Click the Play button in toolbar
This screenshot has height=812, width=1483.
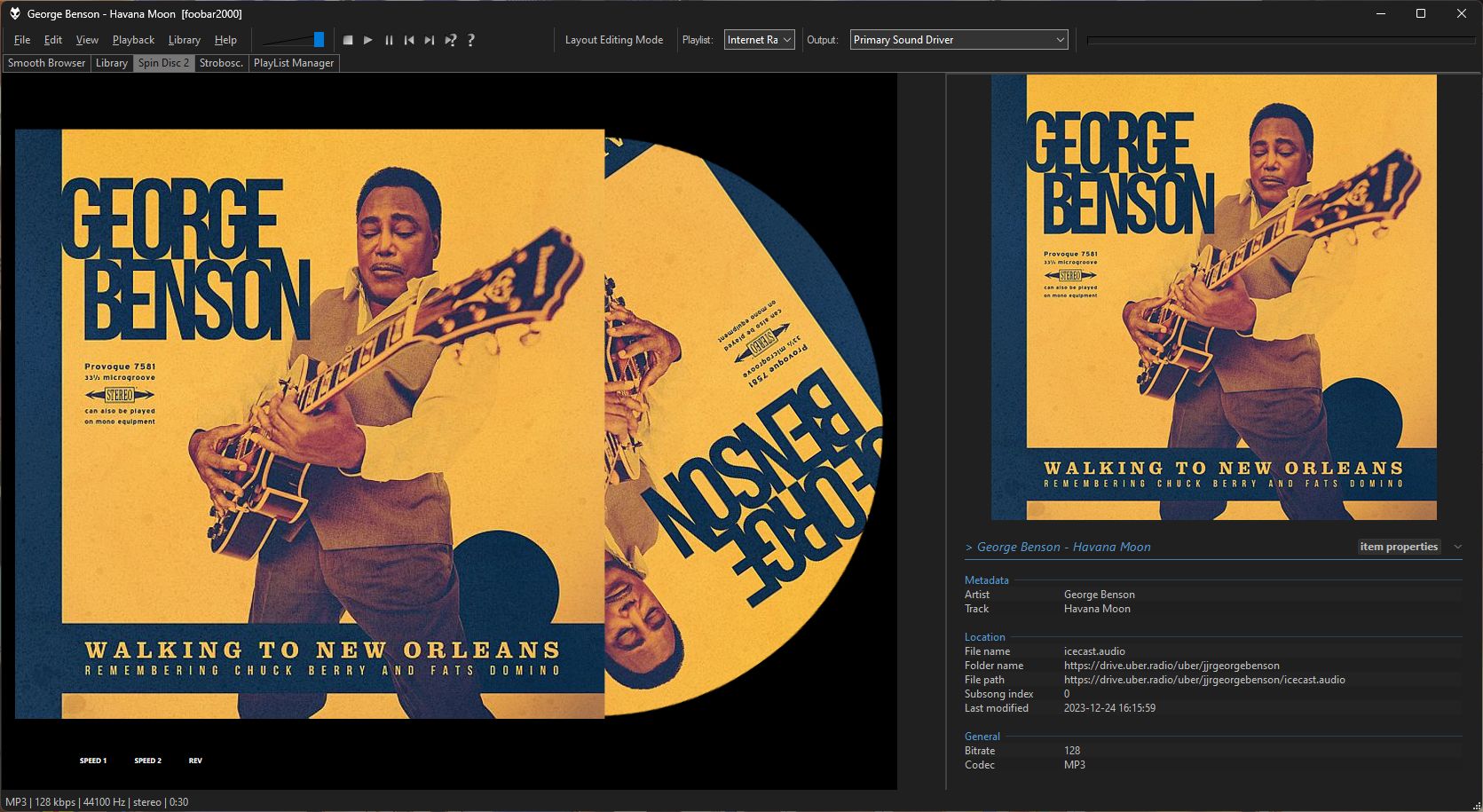(368, 40)
